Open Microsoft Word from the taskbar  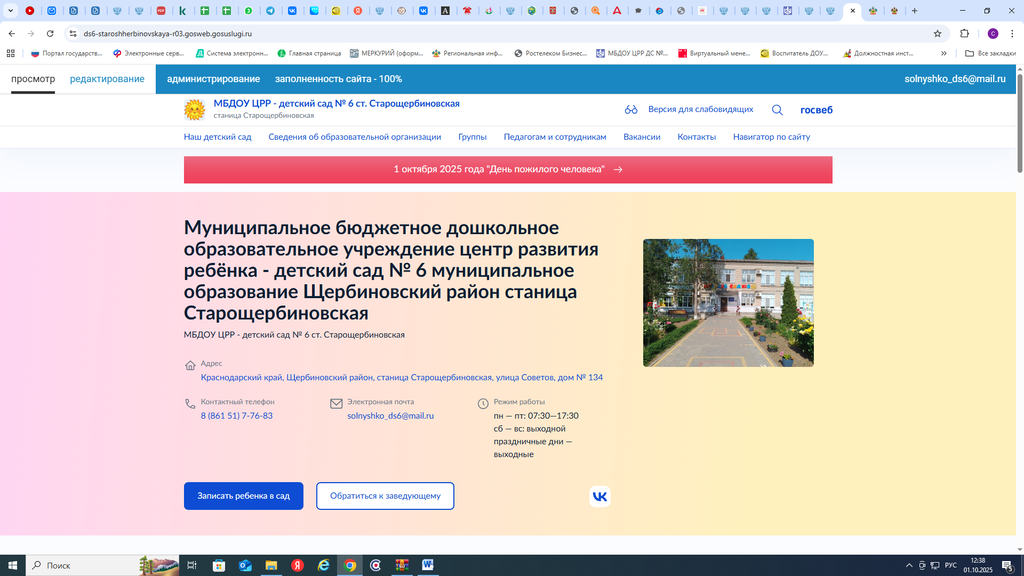[x=428, y=565]
